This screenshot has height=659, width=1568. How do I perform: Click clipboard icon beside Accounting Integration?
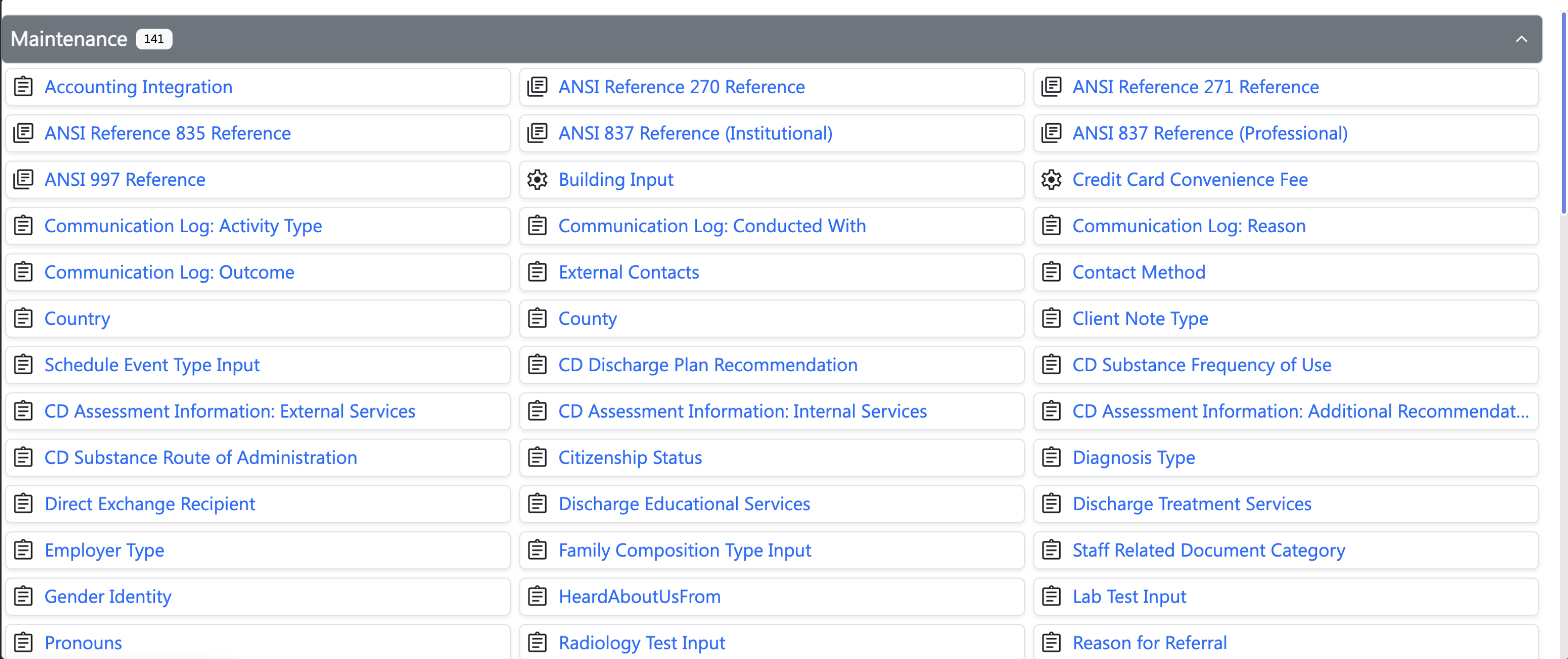click(24, 87)
